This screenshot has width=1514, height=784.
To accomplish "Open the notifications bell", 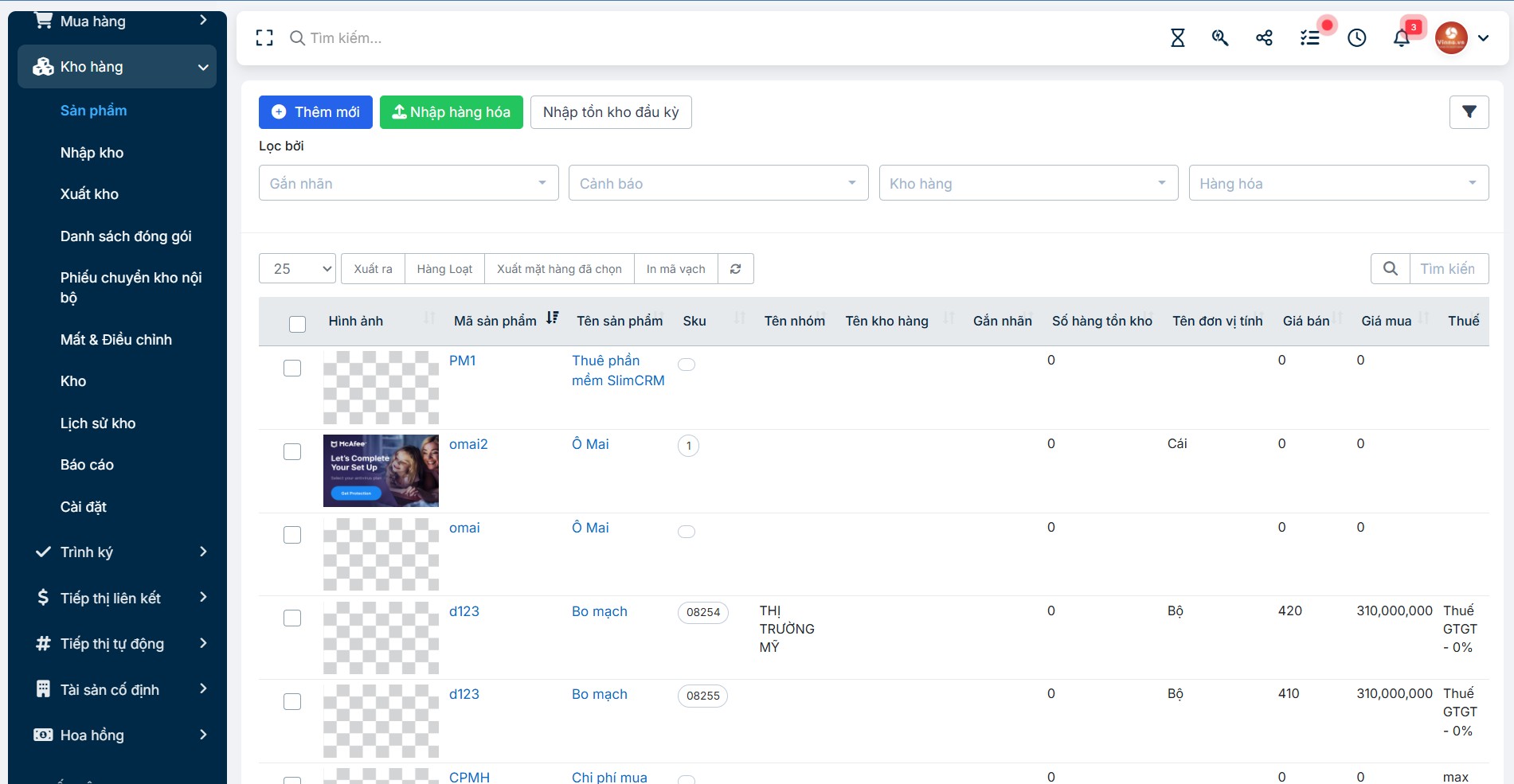I will pos(1402,37).
